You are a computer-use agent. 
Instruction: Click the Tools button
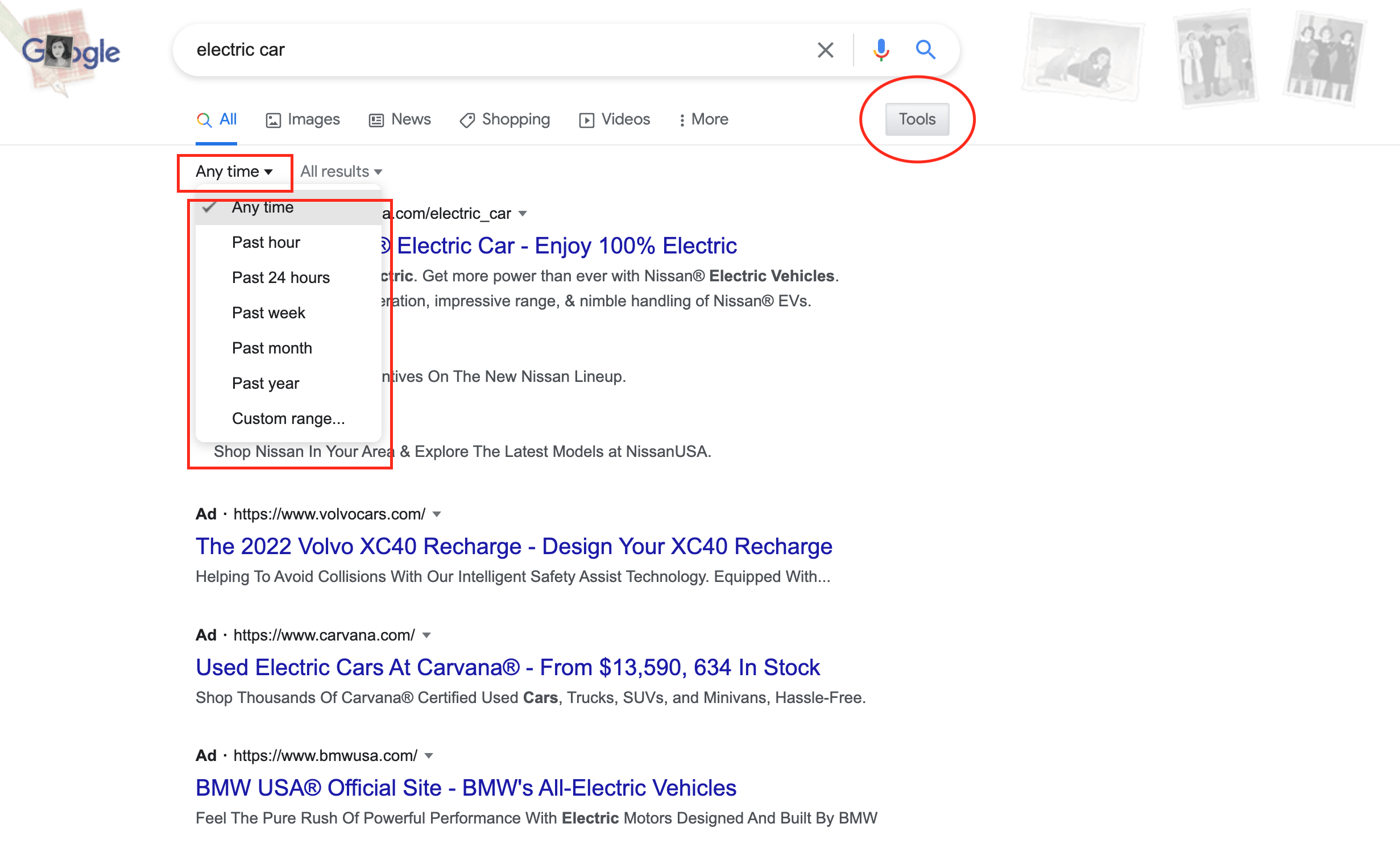coord(917,119)
